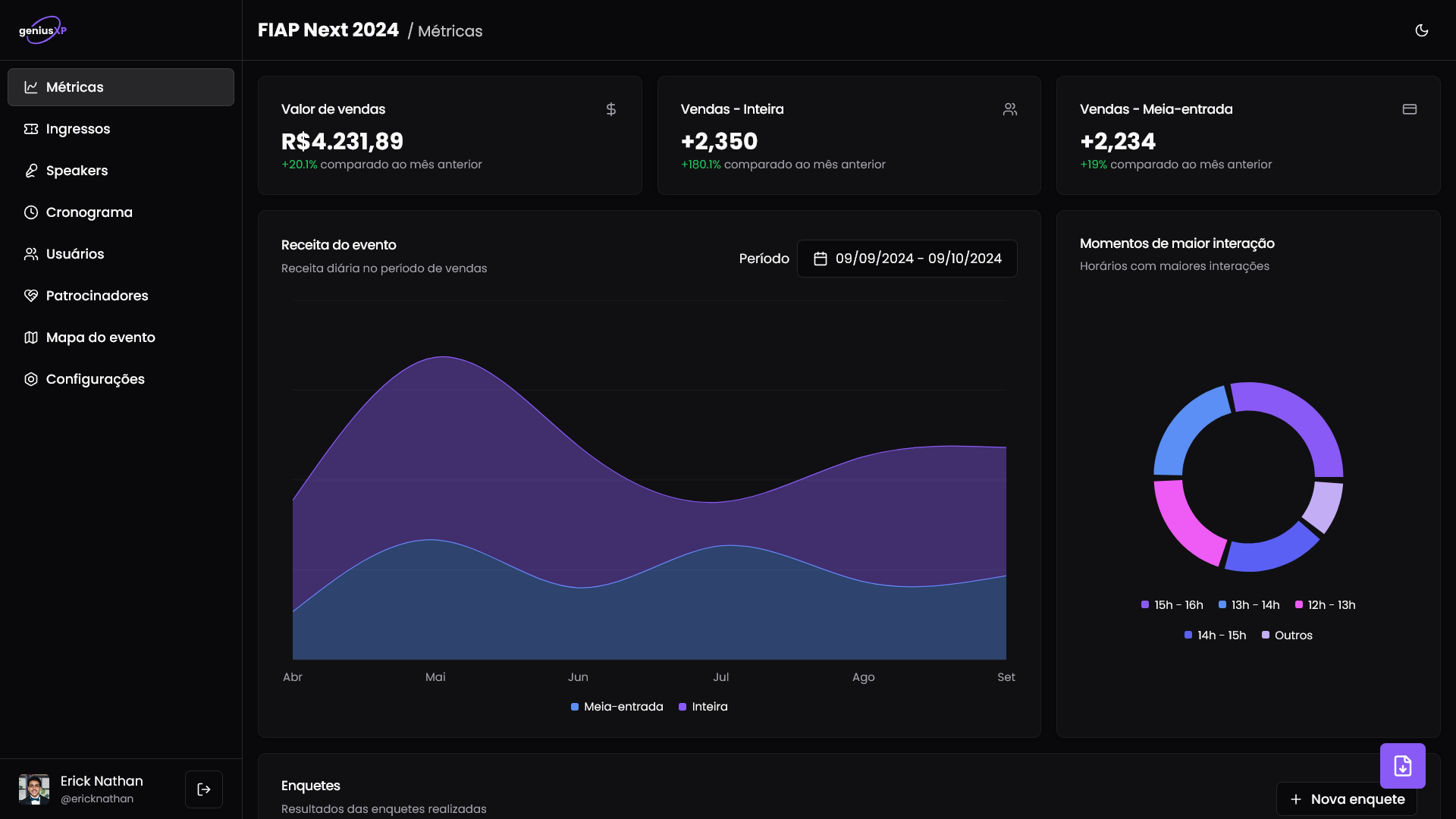Toggle the Meia-entrada series in the chart legend

tap(617, 707)
